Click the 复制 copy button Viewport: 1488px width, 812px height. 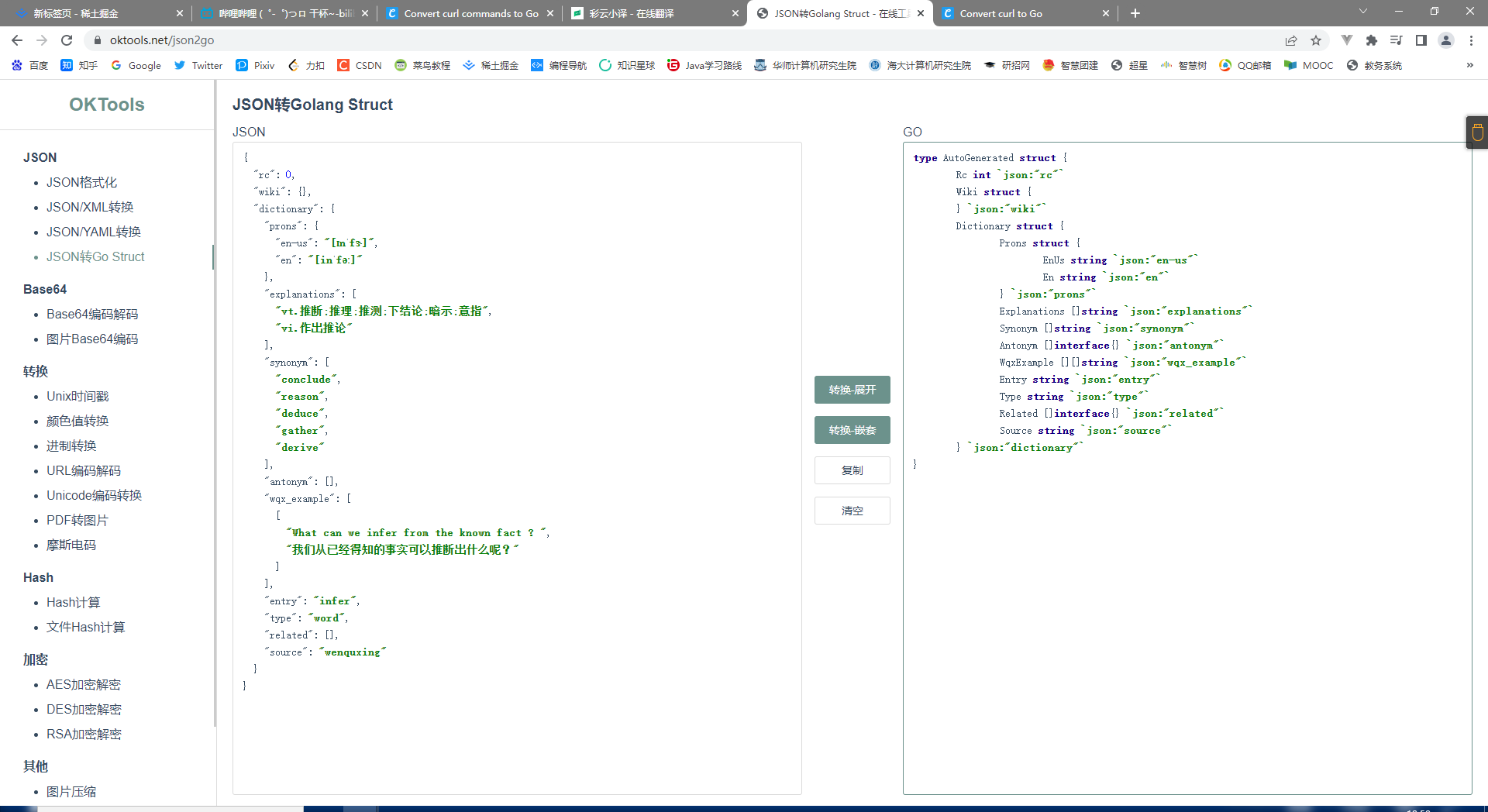click(852, 470)
